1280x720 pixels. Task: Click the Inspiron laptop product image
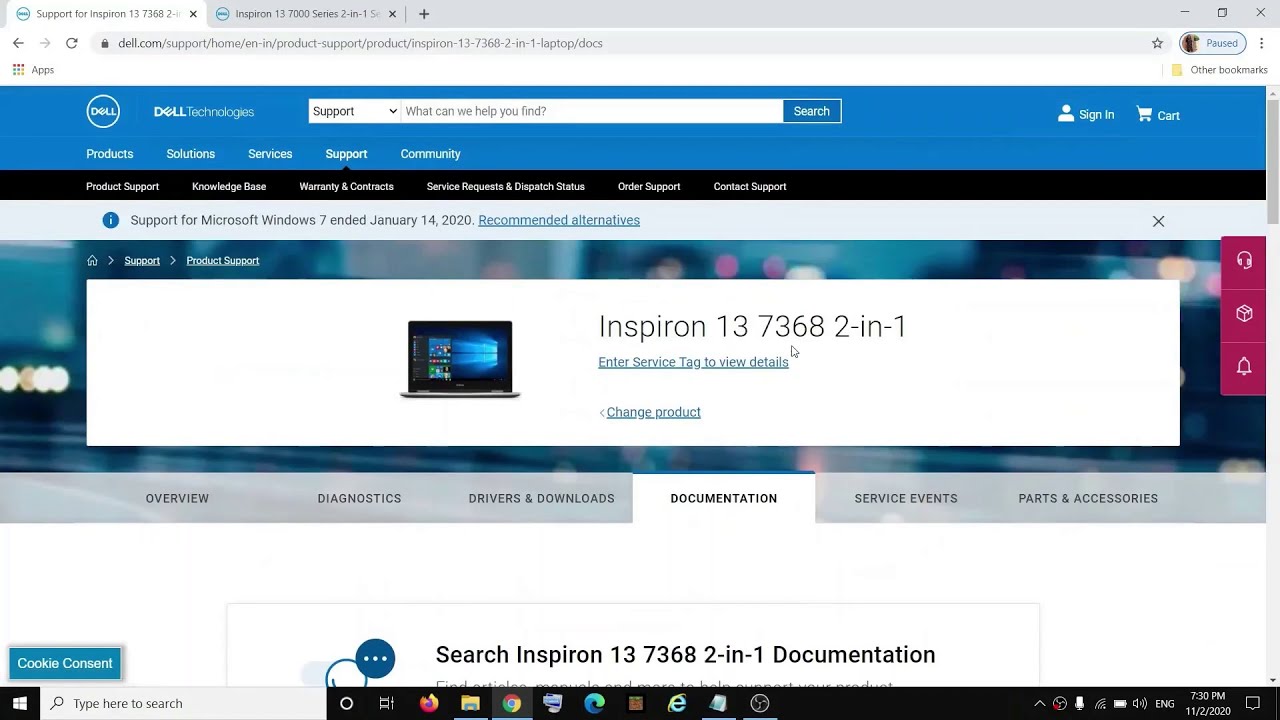460,359
